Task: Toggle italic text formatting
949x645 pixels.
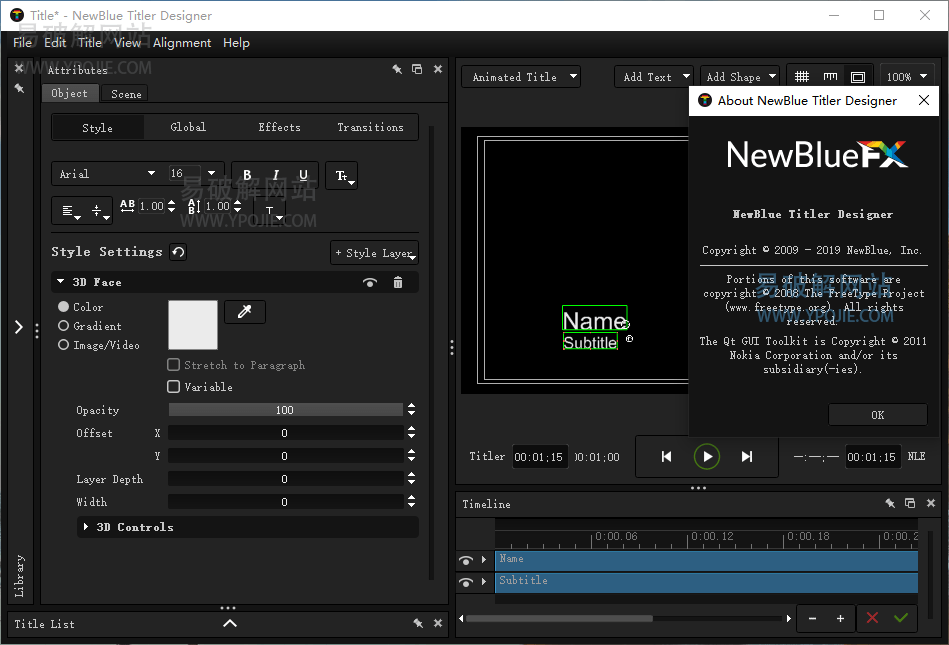Action: (x=275, y=175)
